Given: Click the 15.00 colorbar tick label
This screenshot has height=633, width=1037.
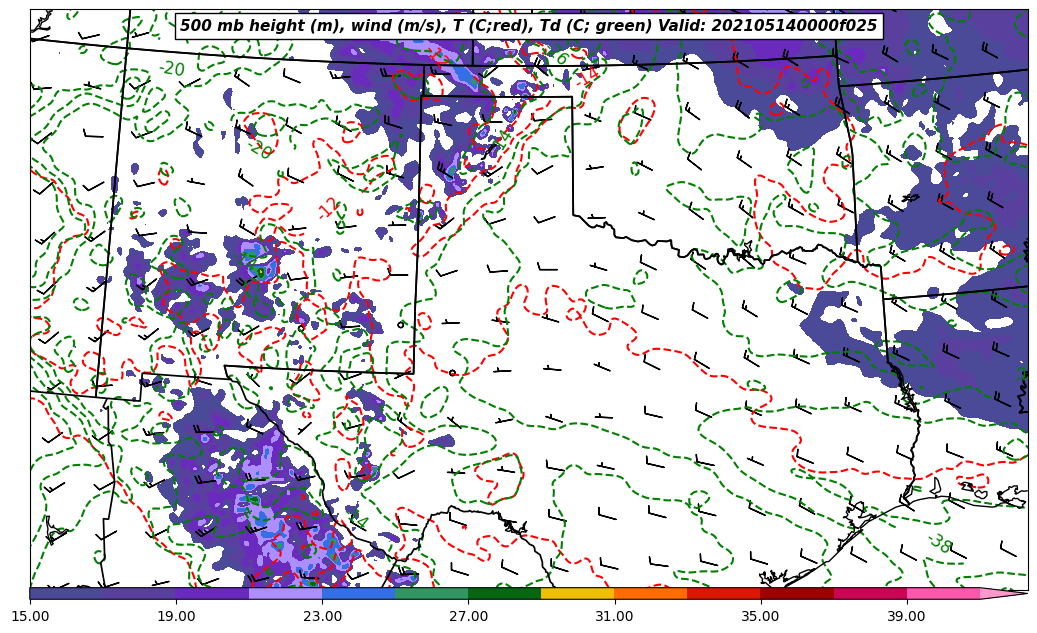Looking at the screenshot, I should tap(30, 616).
